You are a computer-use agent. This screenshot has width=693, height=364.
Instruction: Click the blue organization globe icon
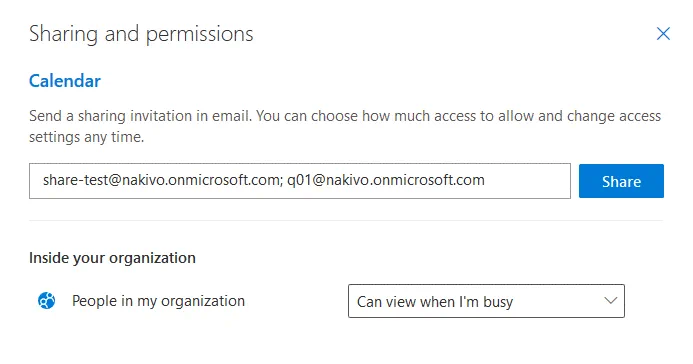[x=46, y=301]
